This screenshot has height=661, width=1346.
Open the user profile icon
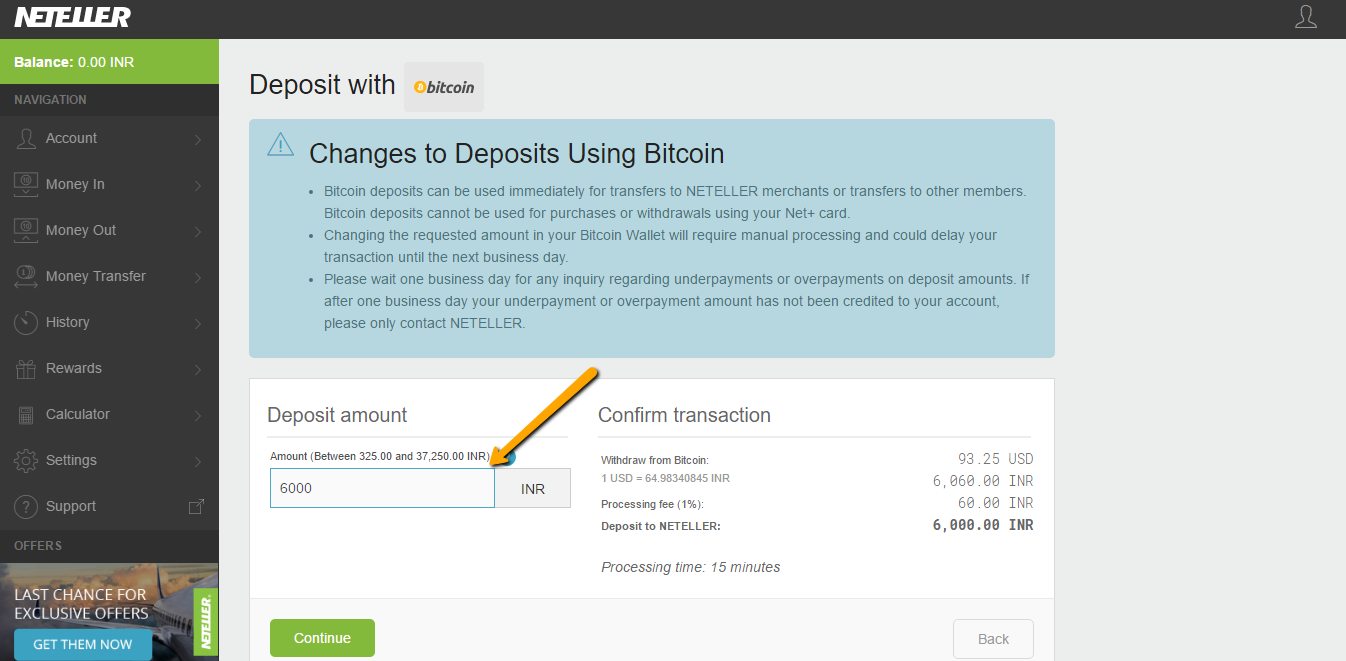[1306, 16]
